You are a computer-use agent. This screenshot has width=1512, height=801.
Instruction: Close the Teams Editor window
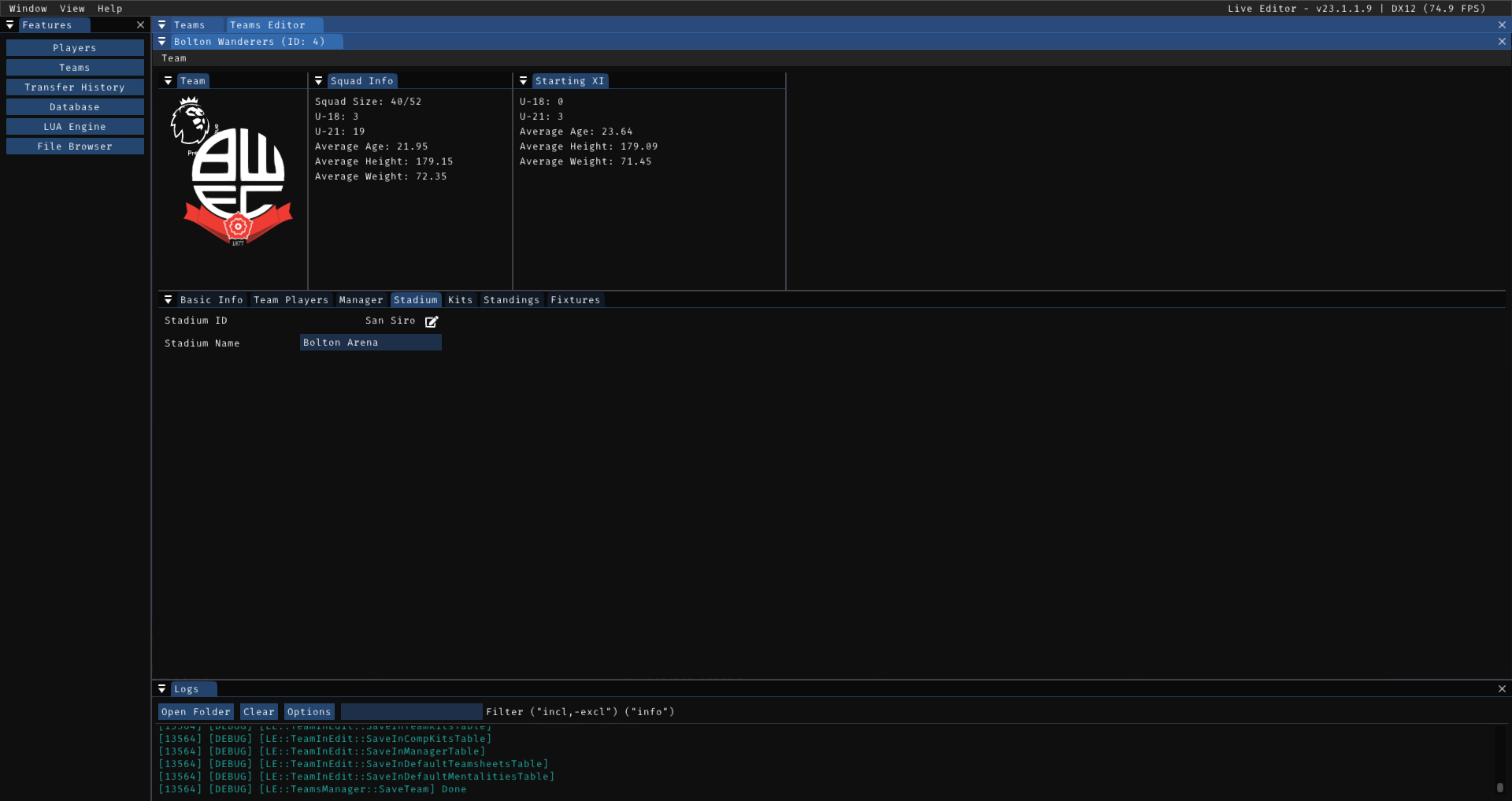(1502, 25)
